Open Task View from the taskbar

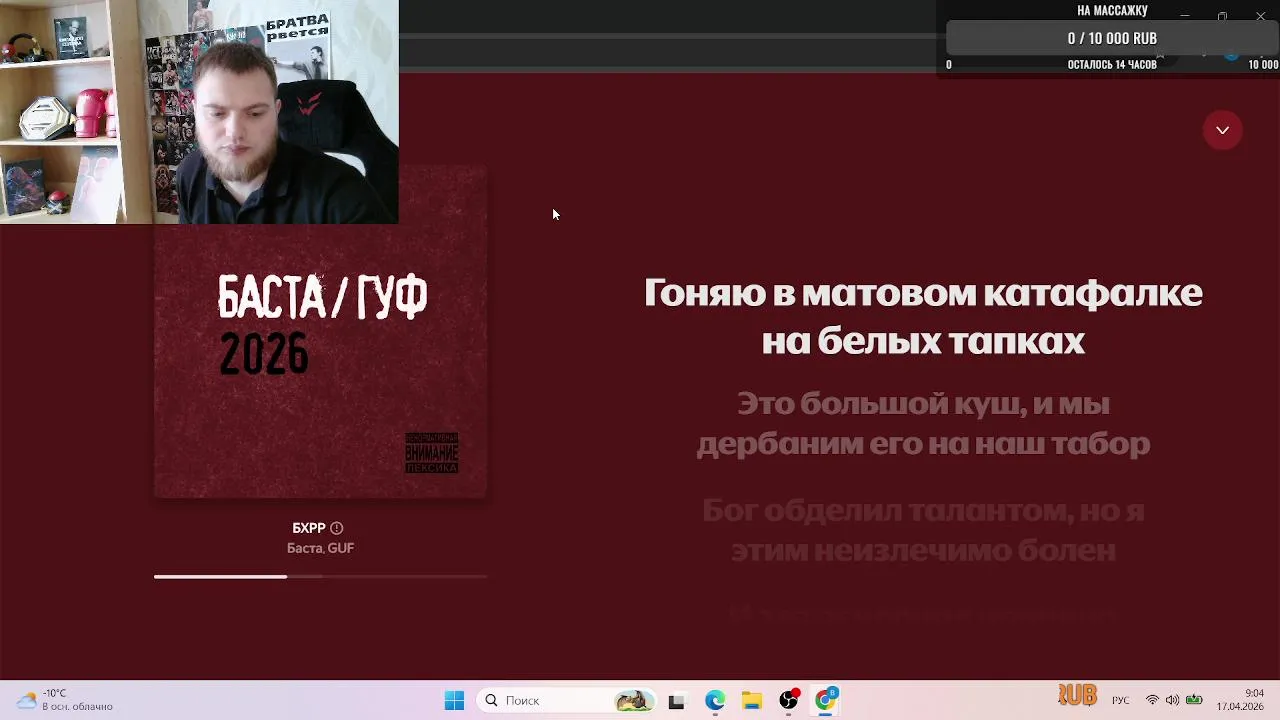[676, 701]
